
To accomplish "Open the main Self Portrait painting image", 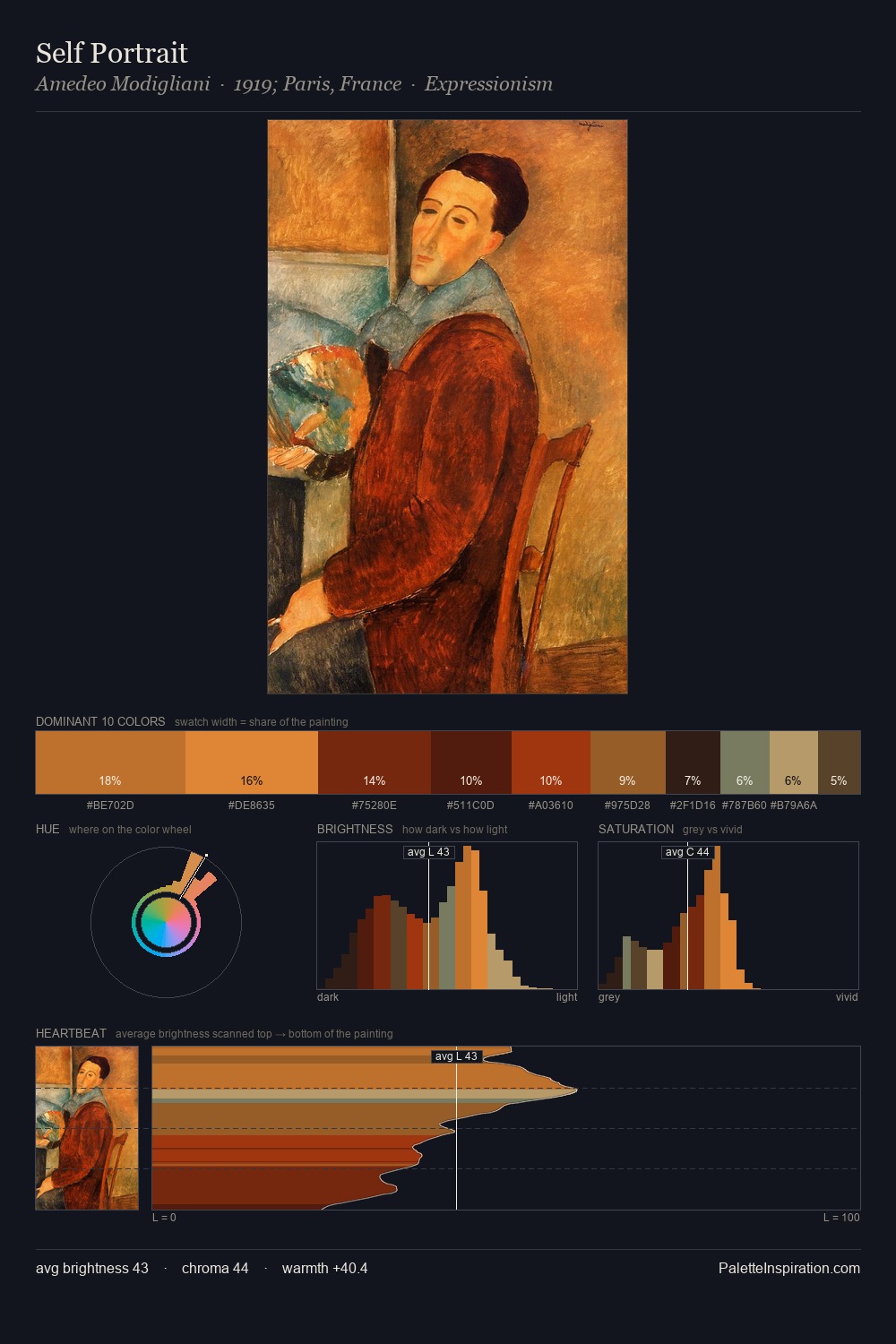I will 447,407.
